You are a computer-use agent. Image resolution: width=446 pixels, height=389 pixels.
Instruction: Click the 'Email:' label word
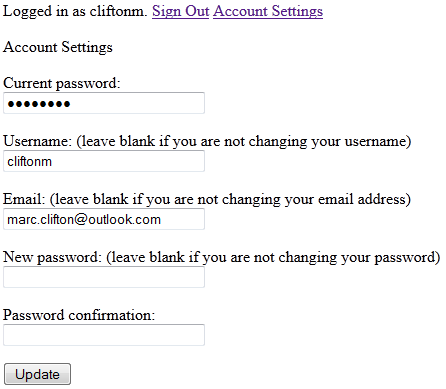tap(24, 199)
